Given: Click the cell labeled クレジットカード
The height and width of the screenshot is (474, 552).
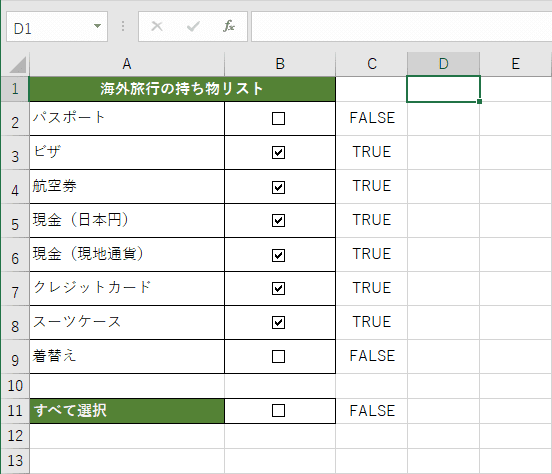Looking at the screenshot, I should (127, 288).
